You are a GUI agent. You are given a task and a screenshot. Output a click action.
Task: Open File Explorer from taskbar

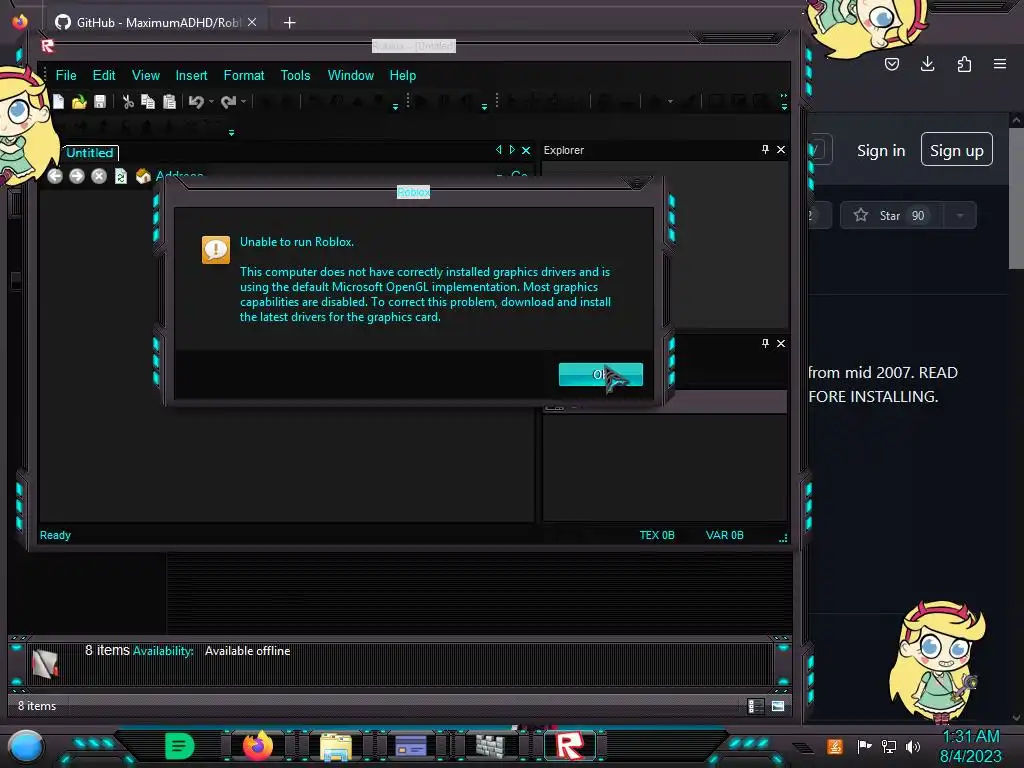(336, 746)
